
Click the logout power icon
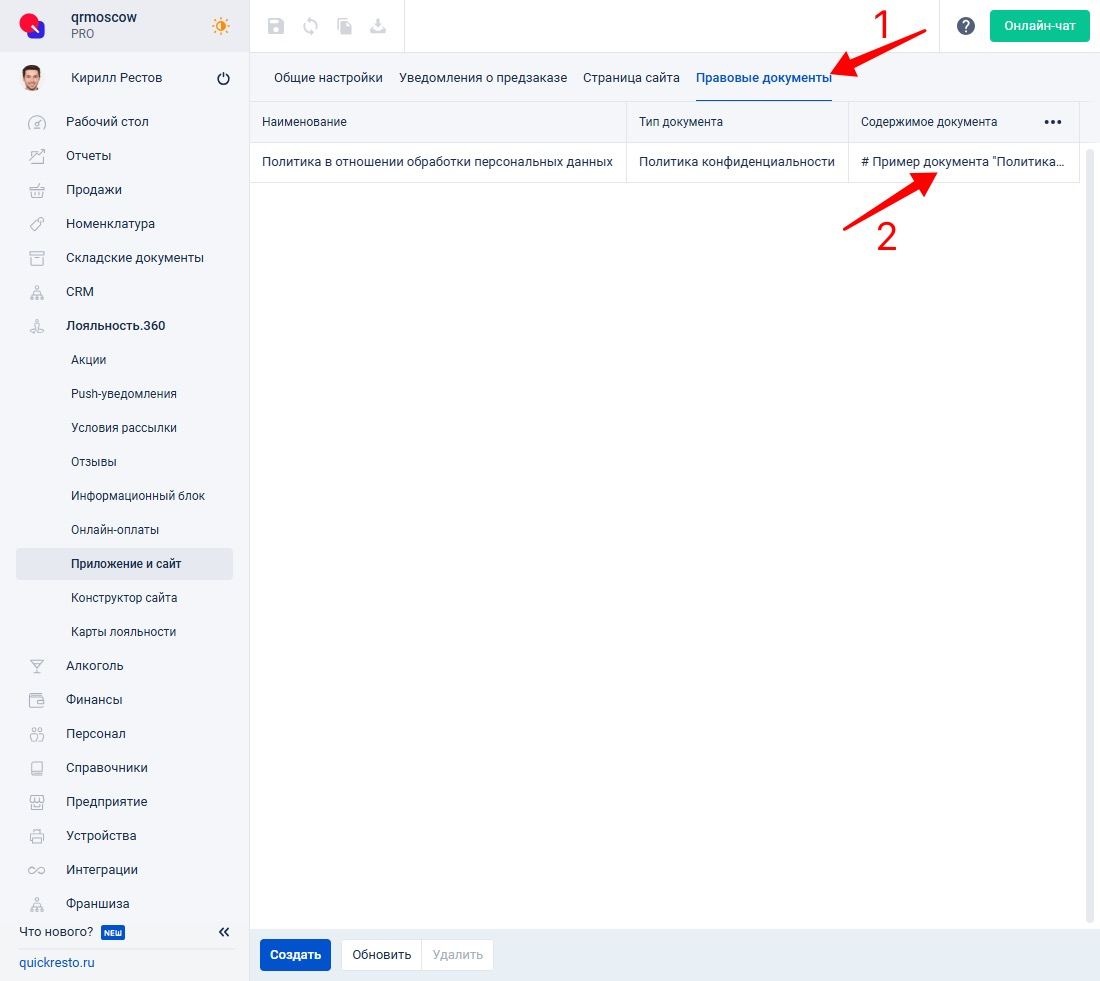pyautogui.click(x=223, y=79)
